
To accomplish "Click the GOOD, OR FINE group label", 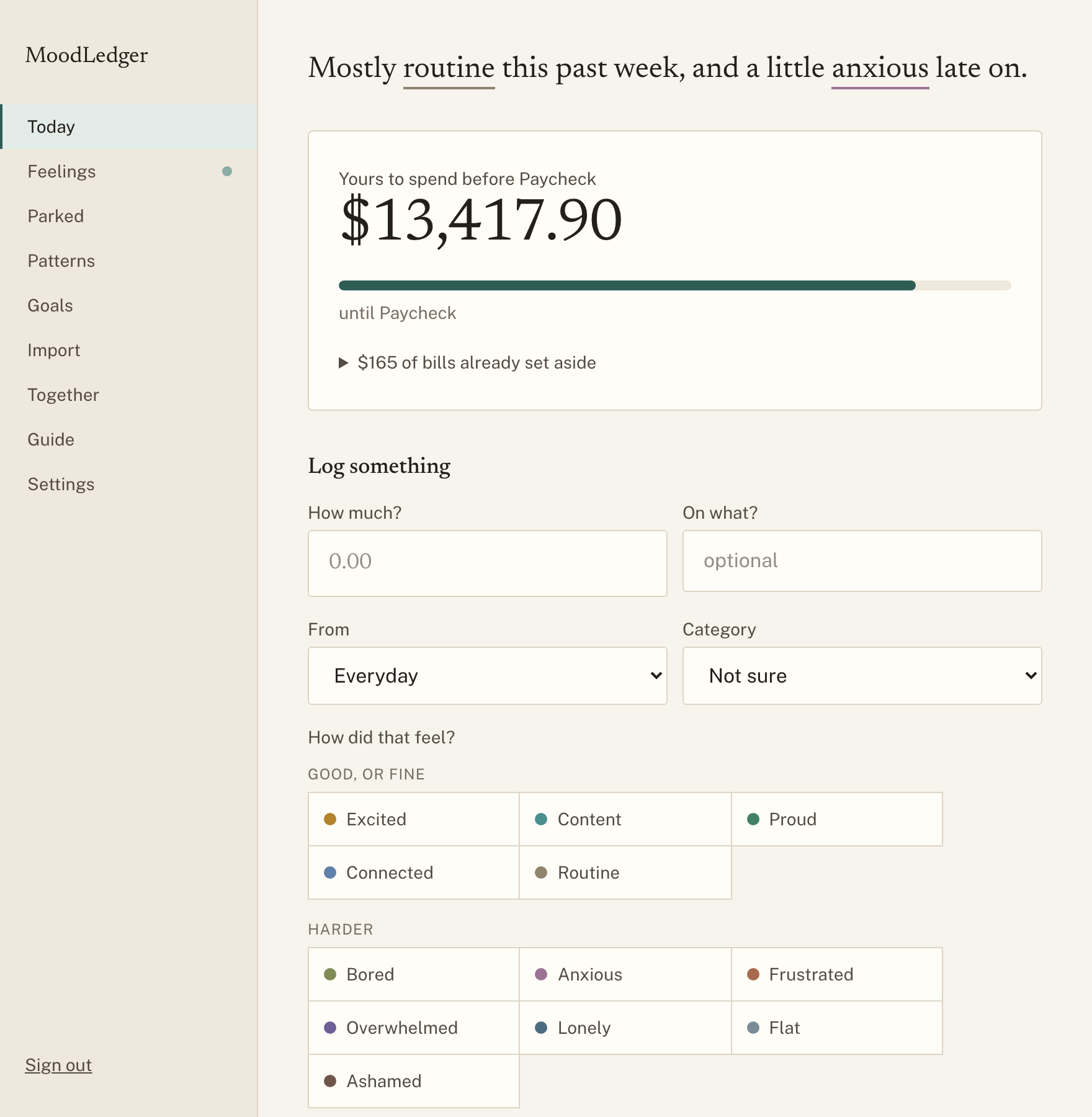I will pos(367,774).
